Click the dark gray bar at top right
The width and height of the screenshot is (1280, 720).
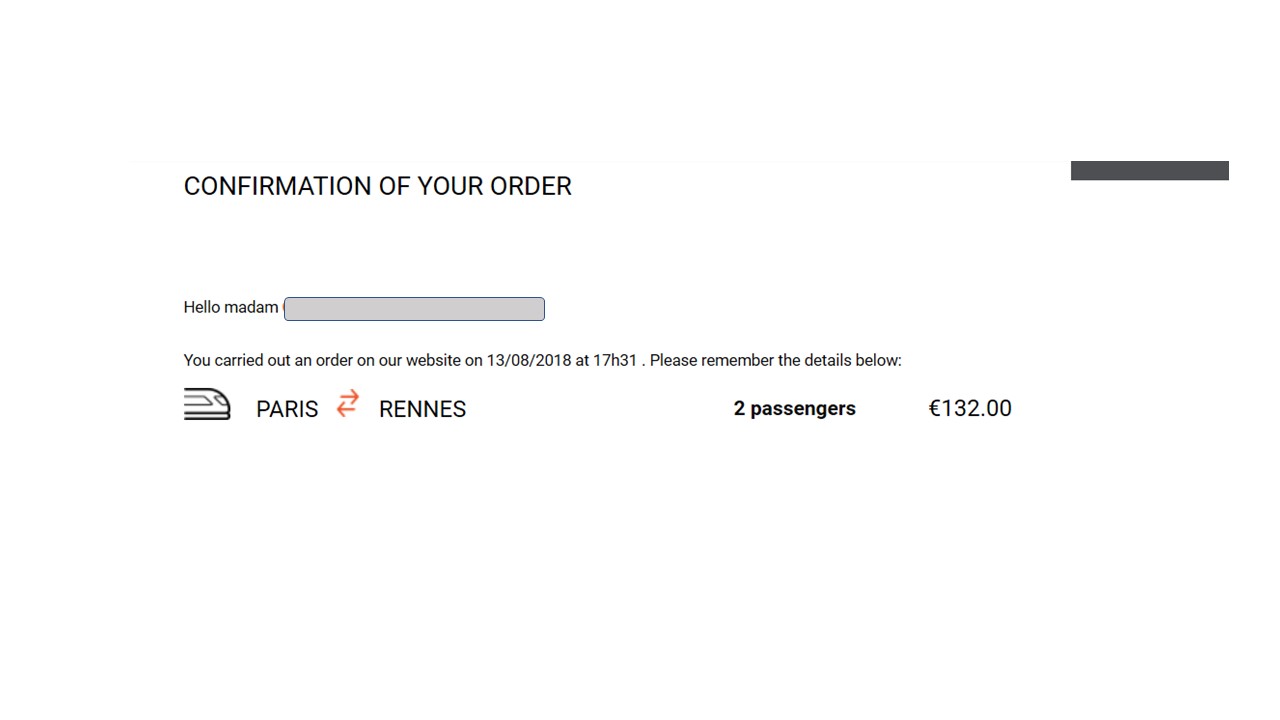pos(1150,171)
